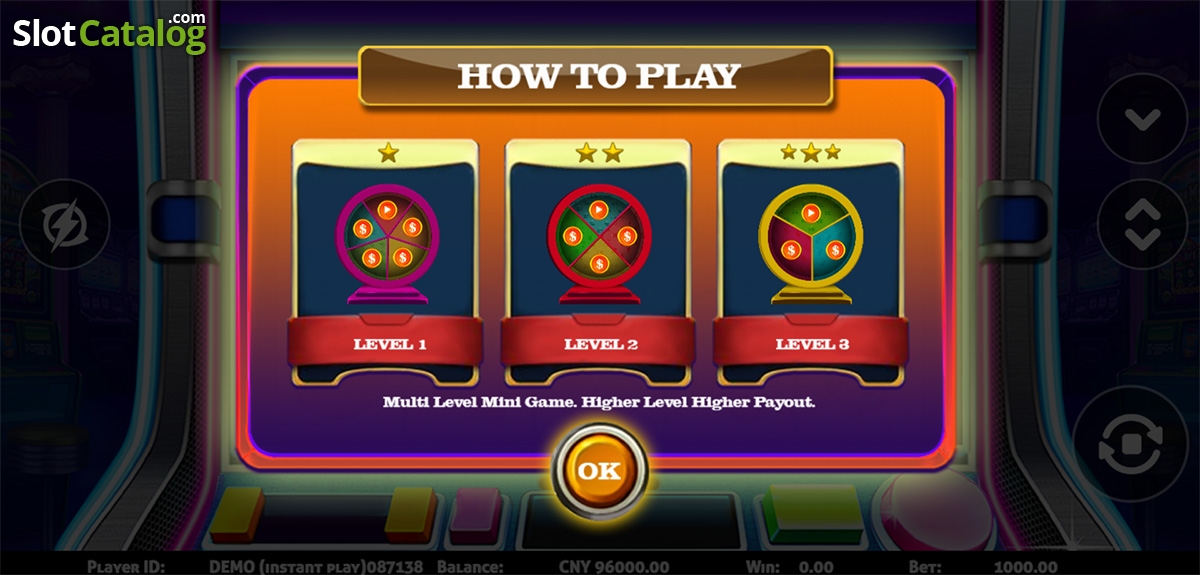Click the HOW TO PLAY title banner
The height and width of the screenshot is (575, 1200).
(596, 76)
